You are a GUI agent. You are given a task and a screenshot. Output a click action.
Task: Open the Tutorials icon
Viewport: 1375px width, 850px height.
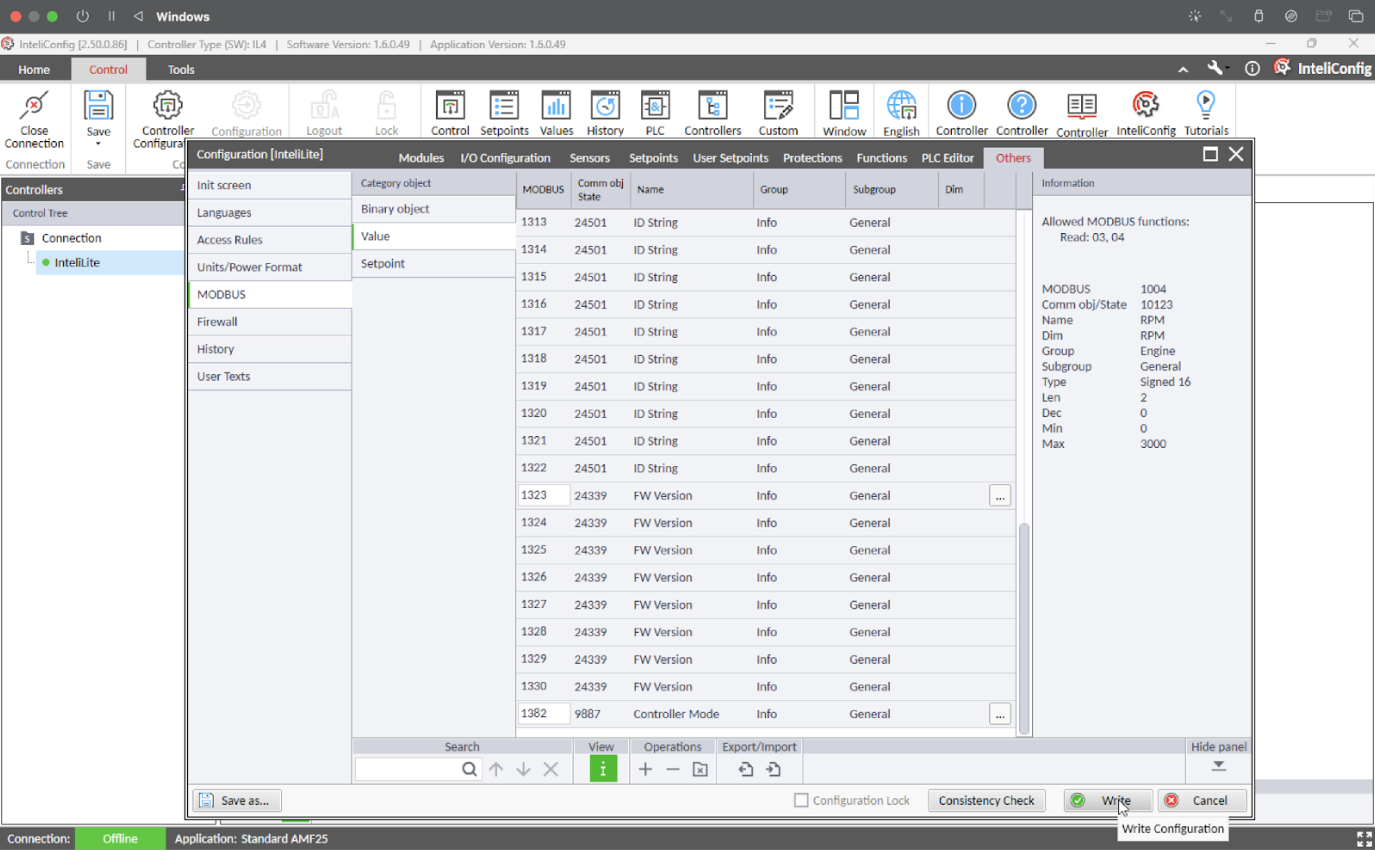pyautogui.click(x=1206, y=106)
